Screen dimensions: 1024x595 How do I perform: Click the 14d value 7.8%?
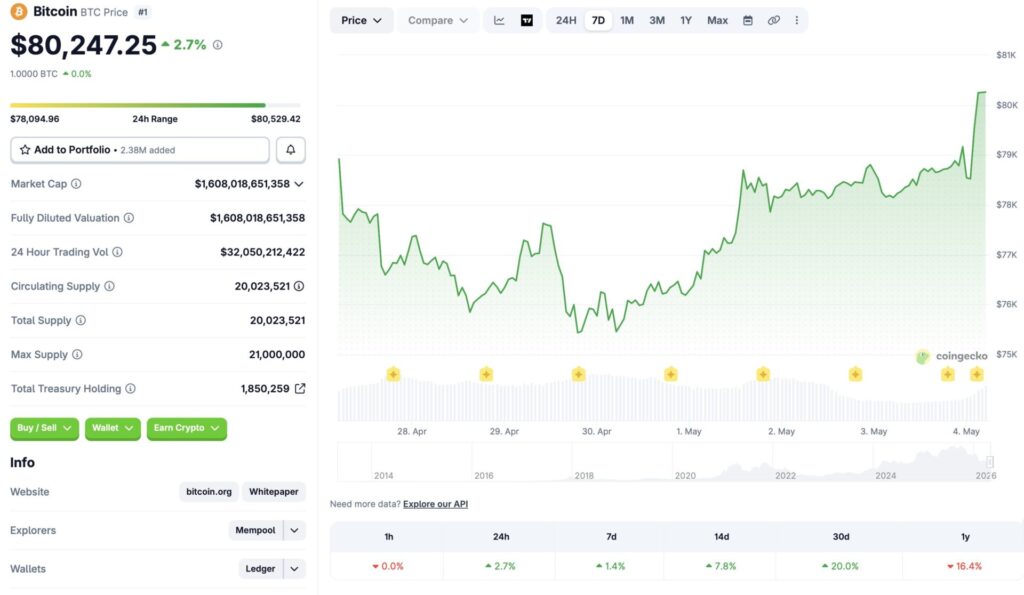pos(721,566)
